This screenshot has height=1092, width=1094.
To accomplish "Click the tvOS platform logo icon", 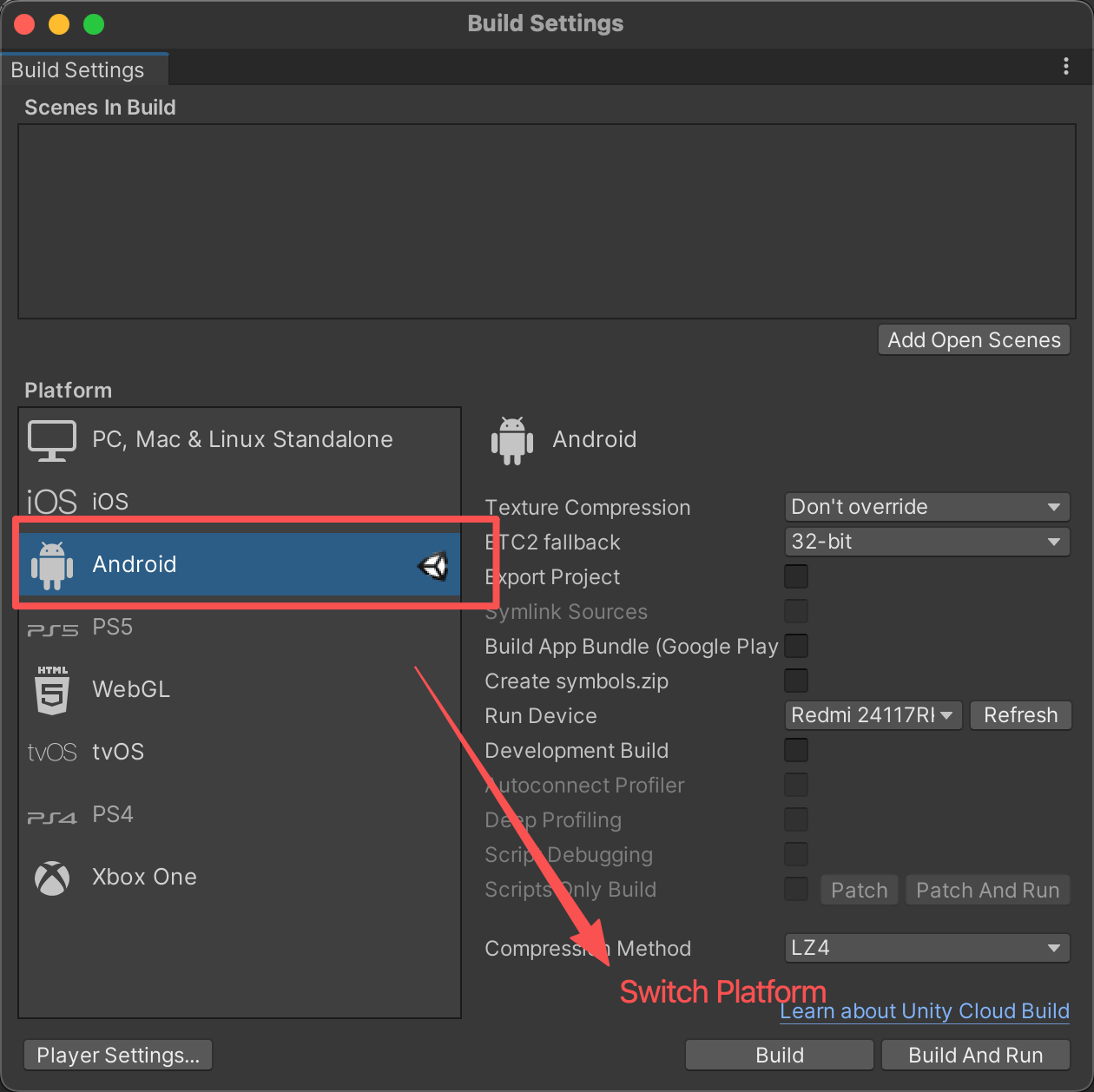I will coord(52,752).
